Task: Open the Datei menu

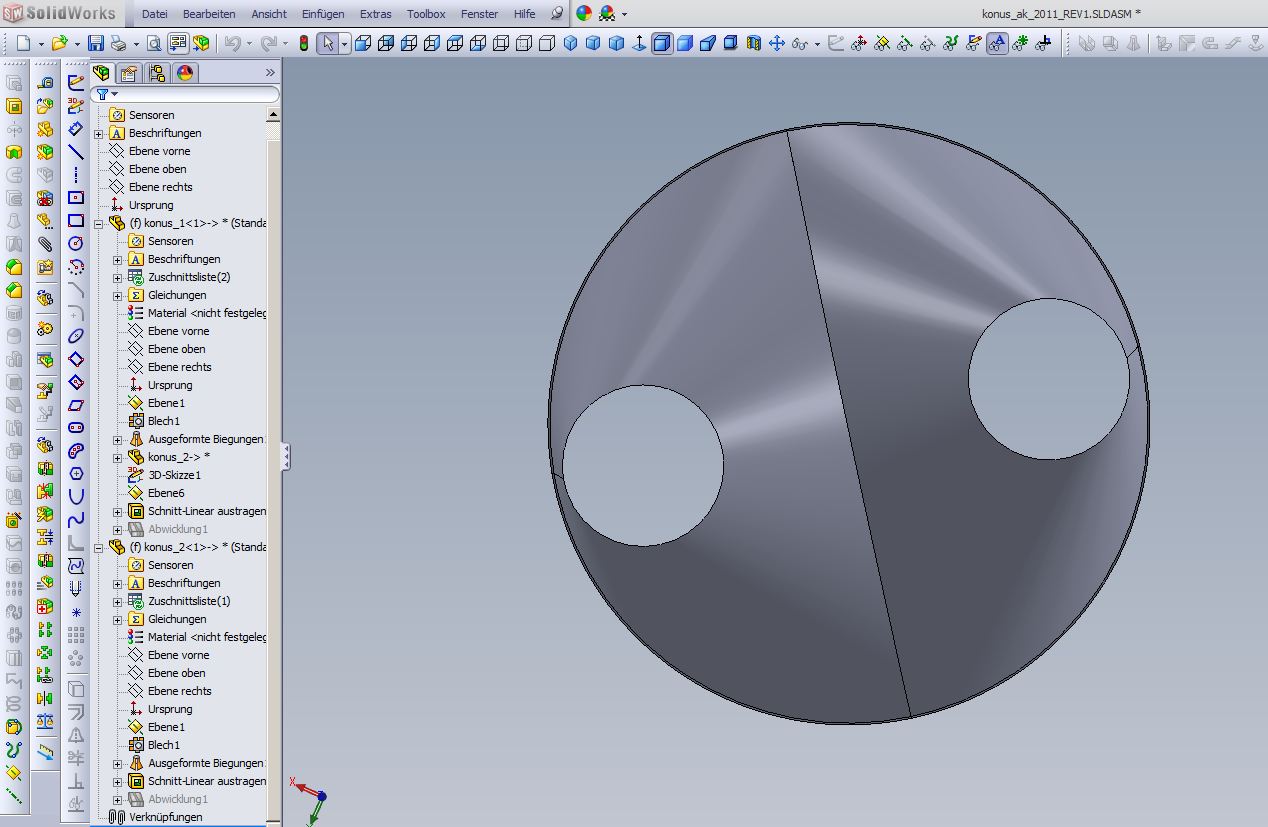Action: point(155,14)
